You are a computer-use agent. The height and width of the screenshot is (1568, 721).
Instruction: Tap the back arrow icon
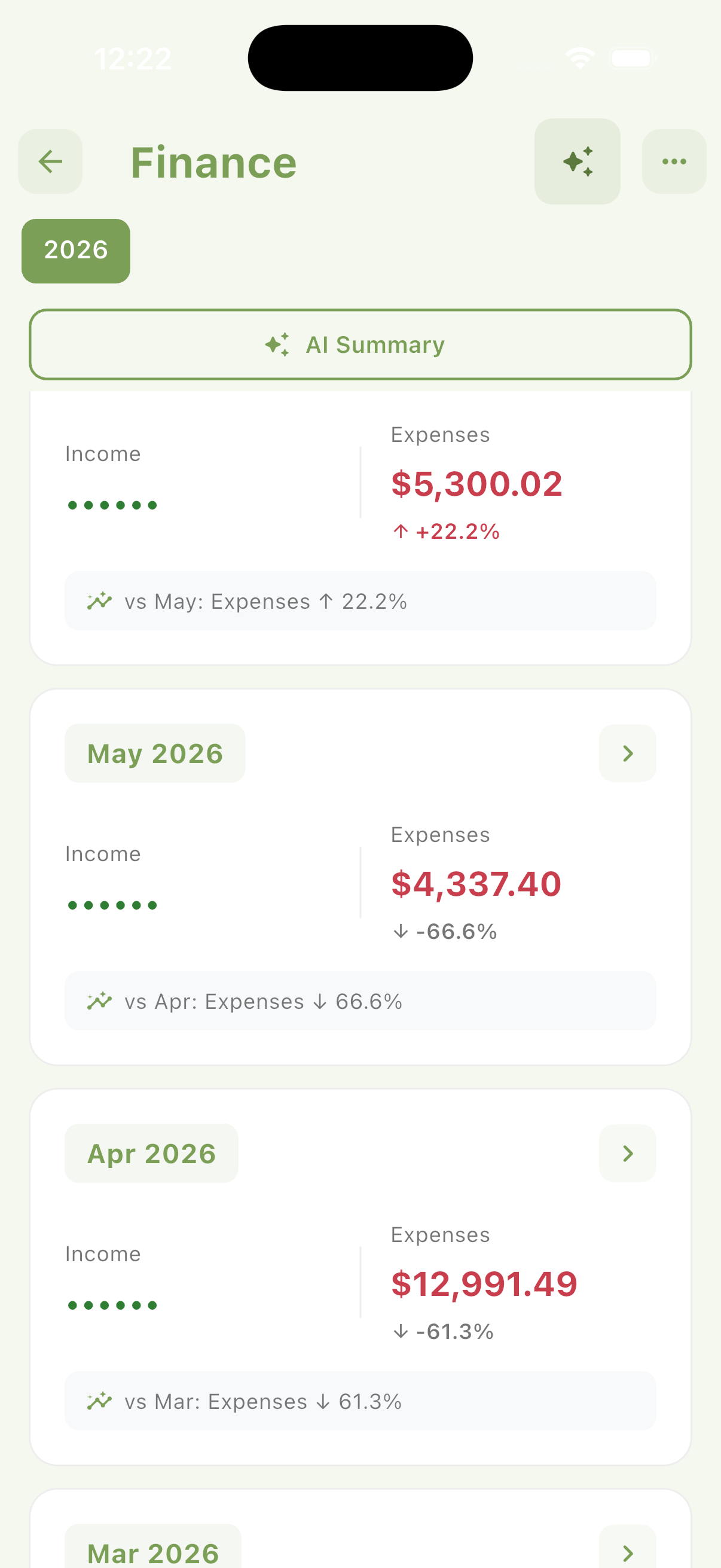[x=50, y=161]
